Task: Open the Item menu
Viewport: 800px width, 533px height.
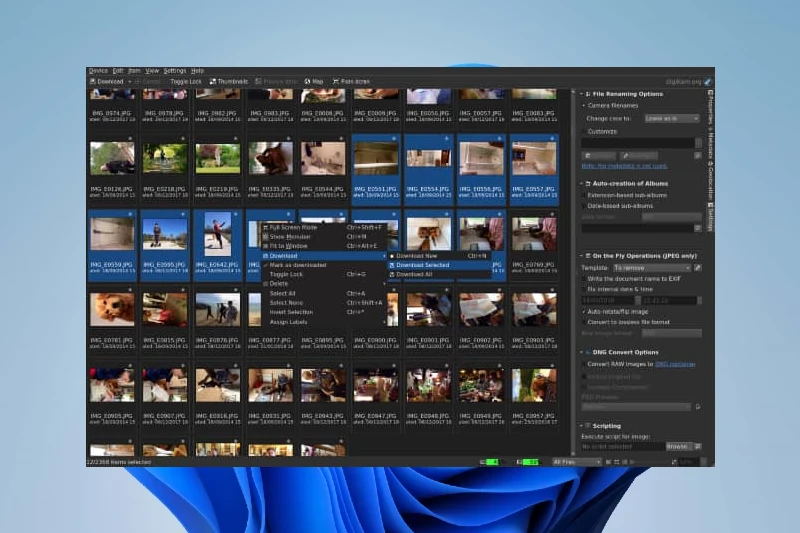Action: [134, 71]
